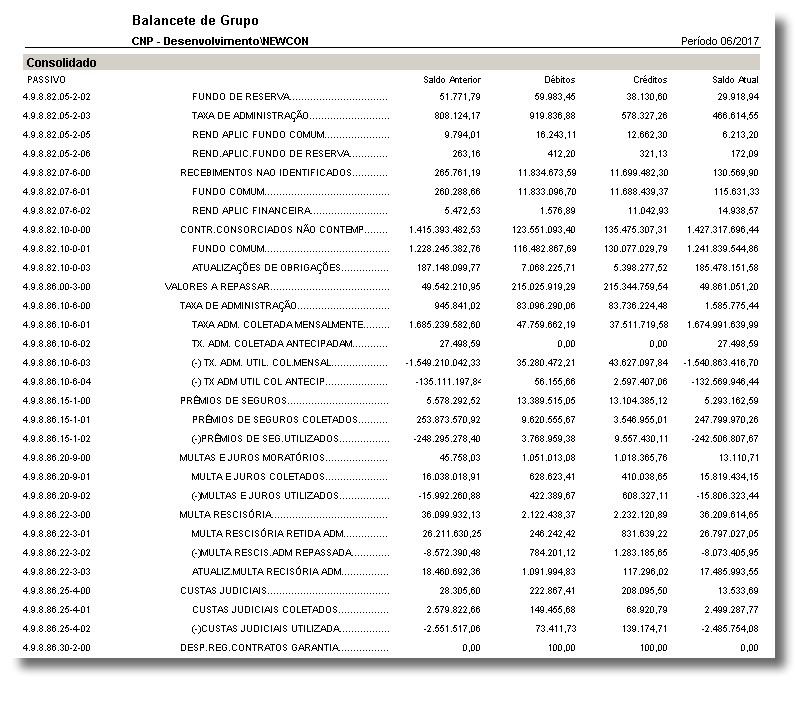The height and width of the screenshot is (708, 795).
Task: Select account code 4.9.8.82.10-0-01
Action: click(x=56, y=249)
